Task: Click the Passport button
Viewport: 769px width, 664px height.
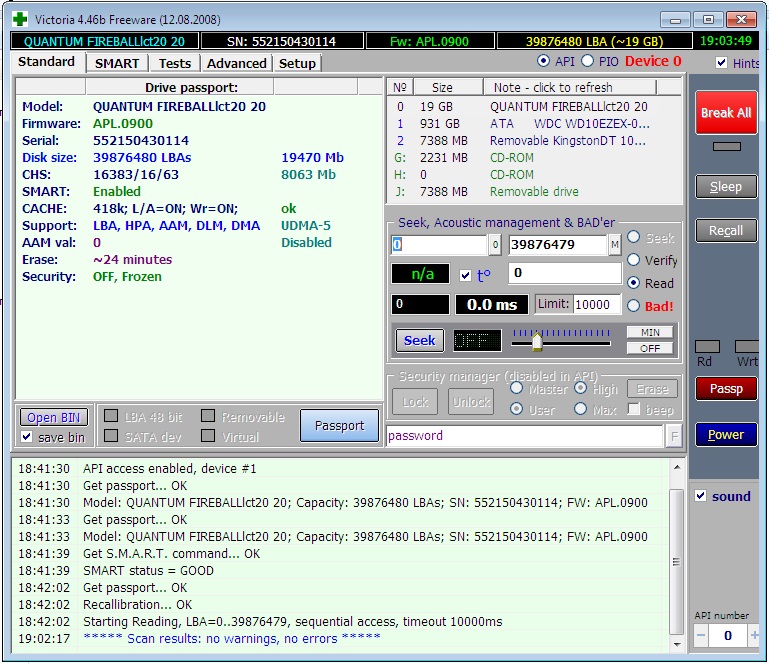Action: click(x=339, y=425)
